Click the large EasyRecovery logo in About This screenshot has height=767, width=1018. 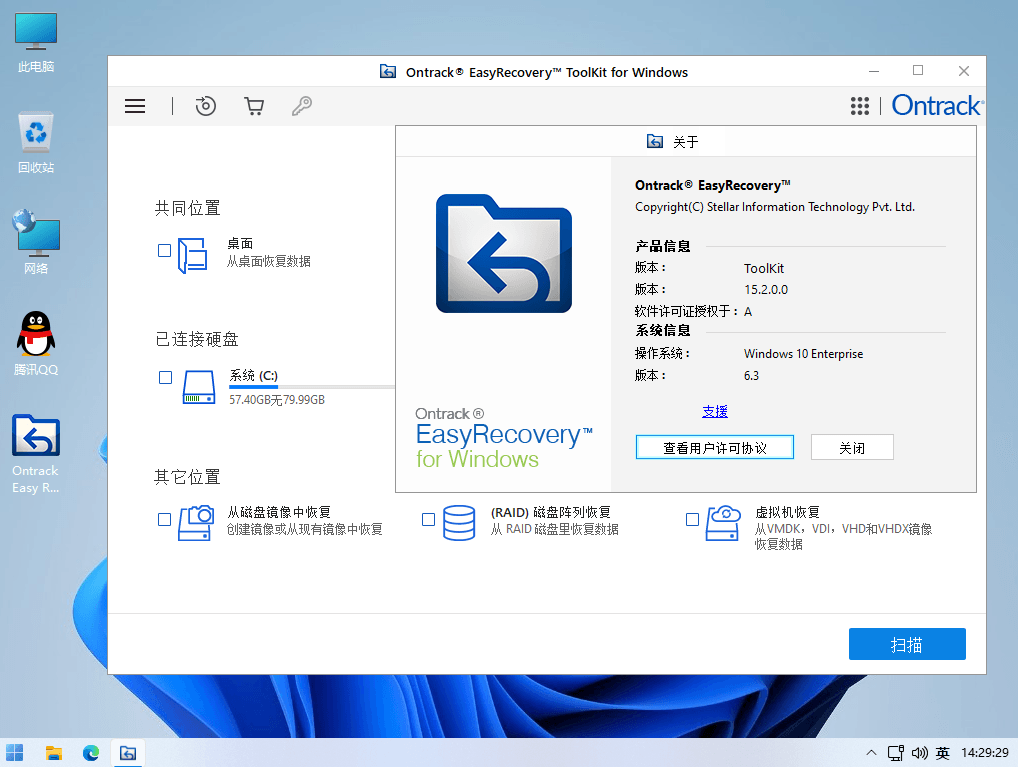[504, 253]
